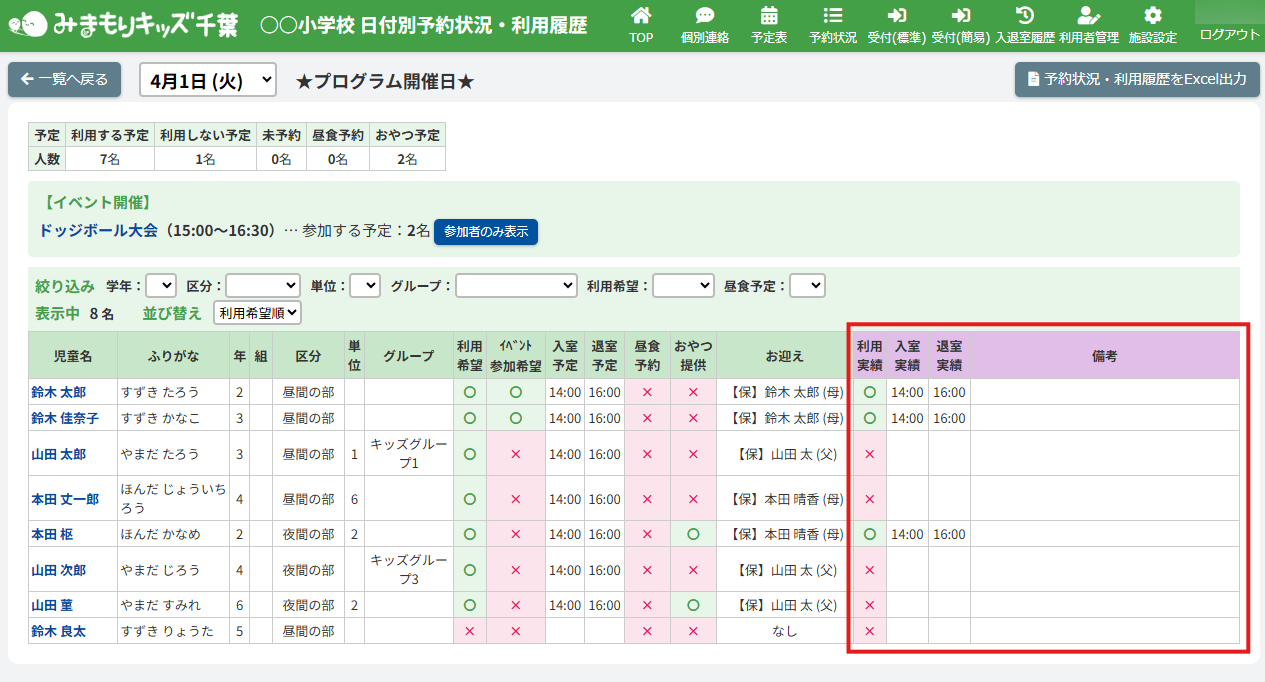Click the 予約状況 list icon
The image size is (1265, 682).
tap(833, 16)
